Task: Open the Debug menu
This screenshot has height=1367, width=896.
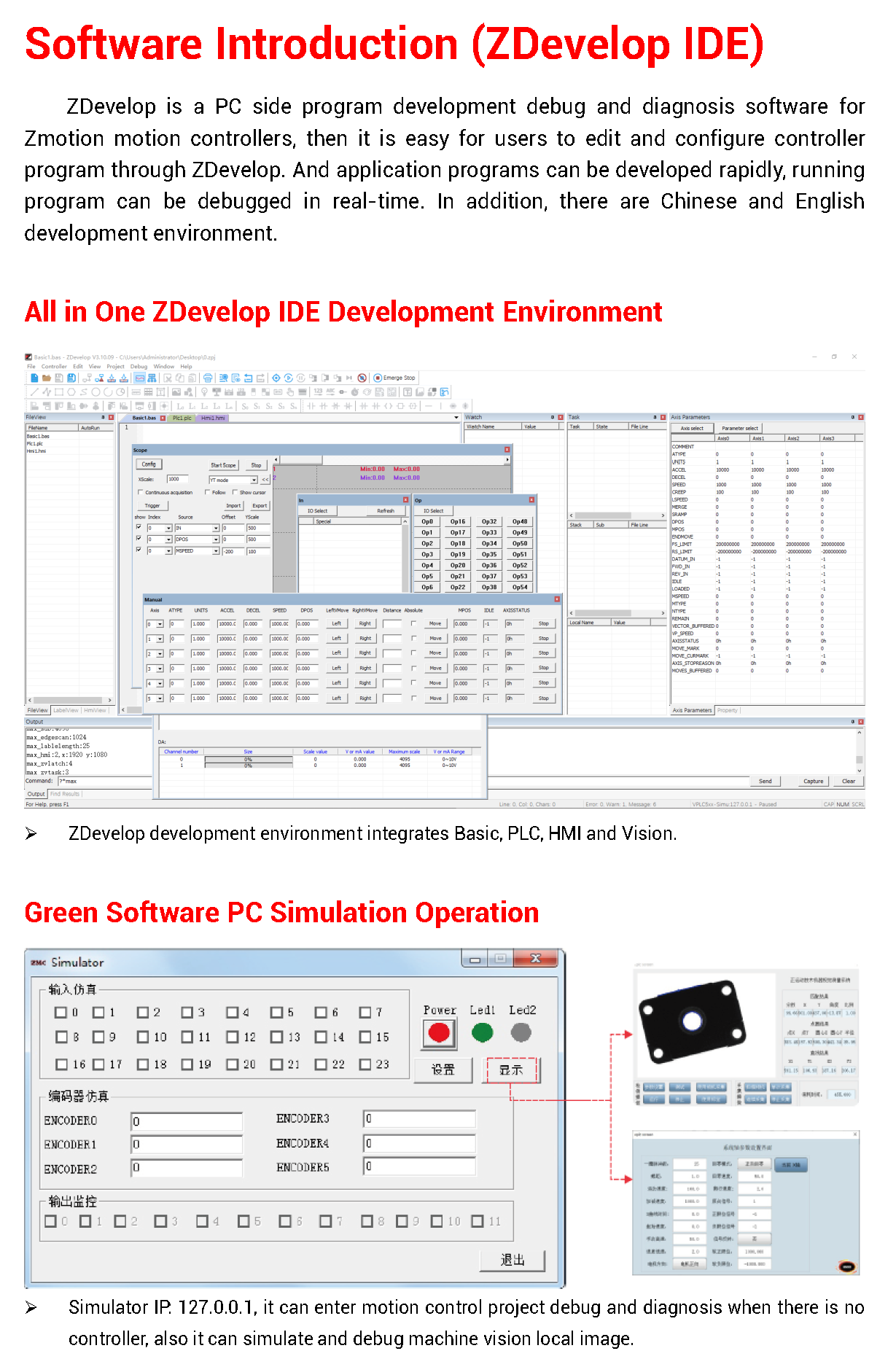Action: tap(139, 367)
